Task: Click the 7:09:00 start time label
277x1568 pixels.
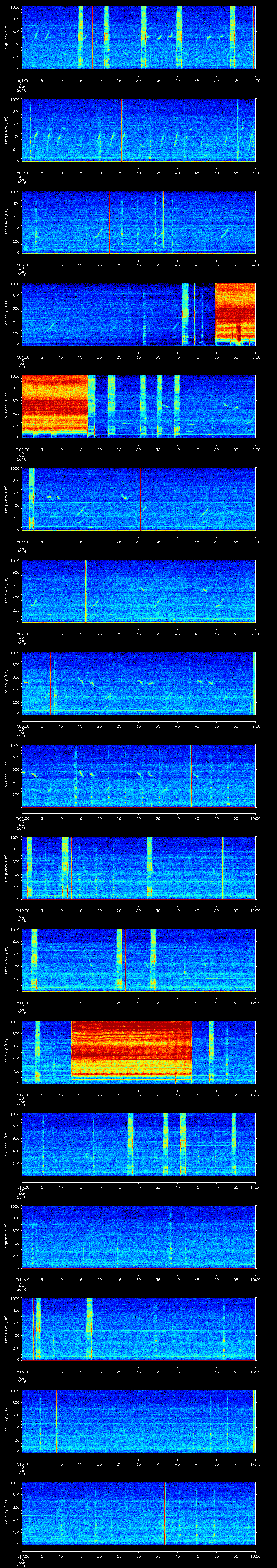Action: click(22, 818)
